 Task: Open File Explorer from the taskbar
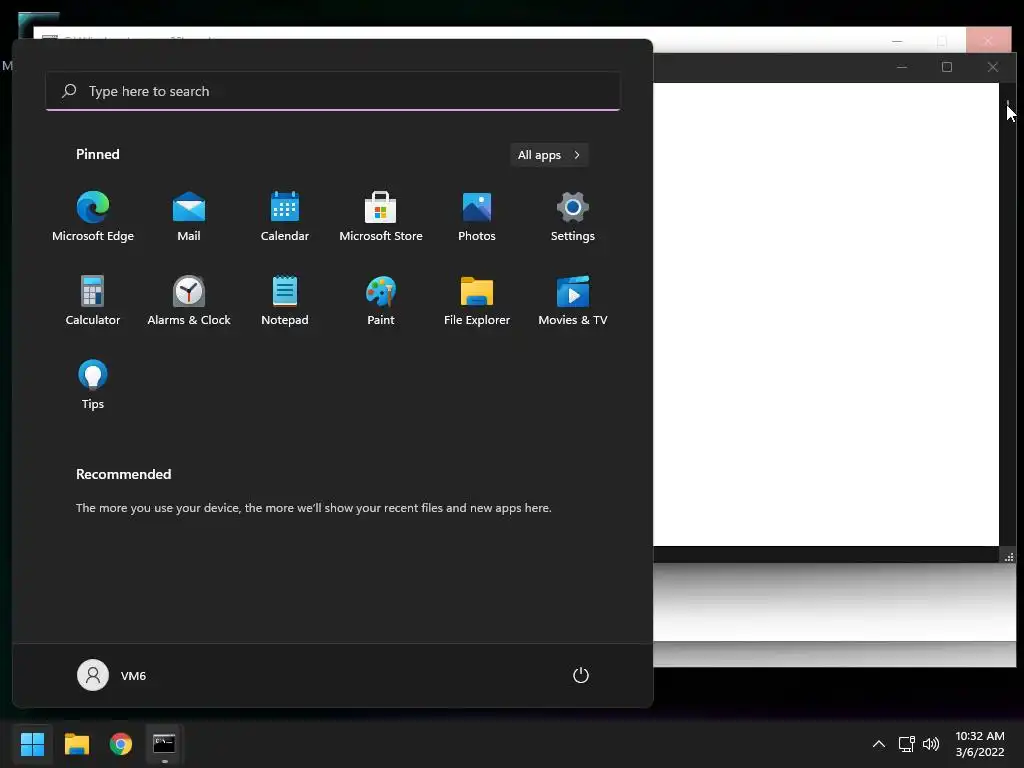76,744
